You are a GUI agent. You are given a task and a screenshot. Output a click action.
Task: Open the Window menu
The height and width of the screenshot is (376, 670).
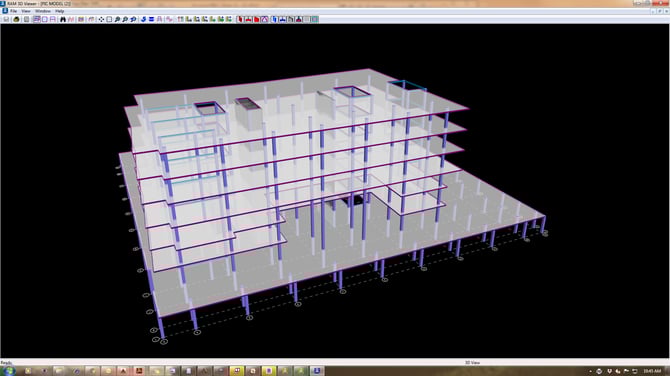tap(43, 11)
